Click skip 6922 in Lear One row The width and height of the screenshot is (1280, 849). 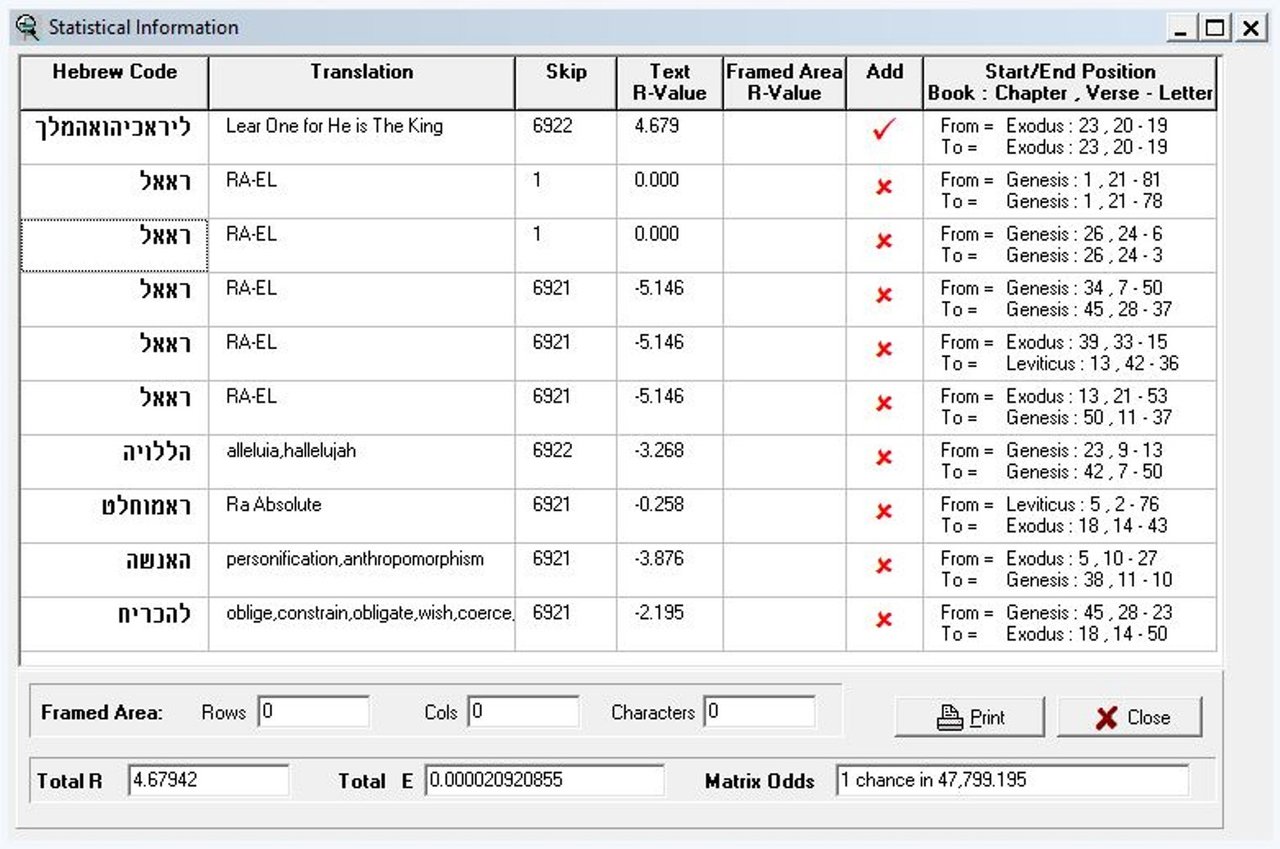(565, 137)
